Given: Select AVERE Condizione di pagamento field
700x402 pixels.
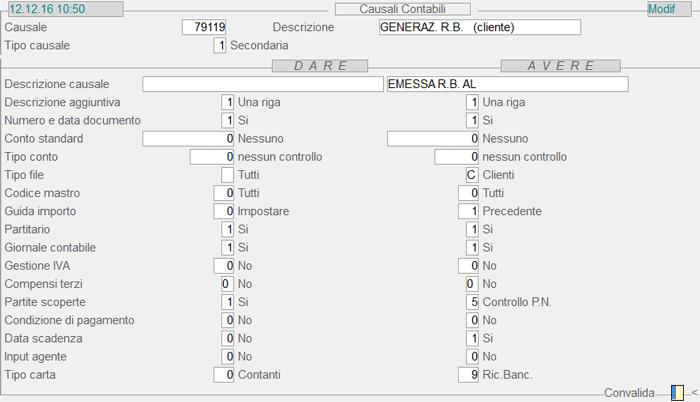Looking at the screenshot, I should 472,321.
